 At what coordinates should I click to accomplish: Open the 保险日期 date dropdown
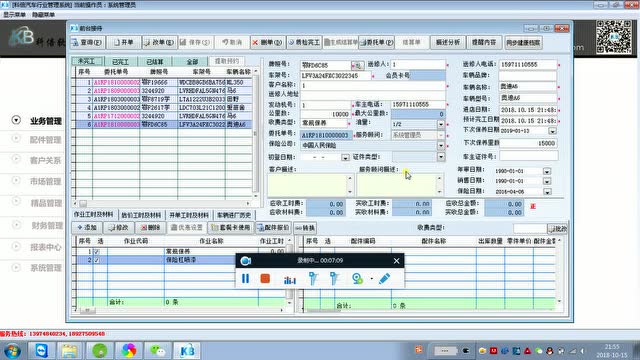[547, 191]
